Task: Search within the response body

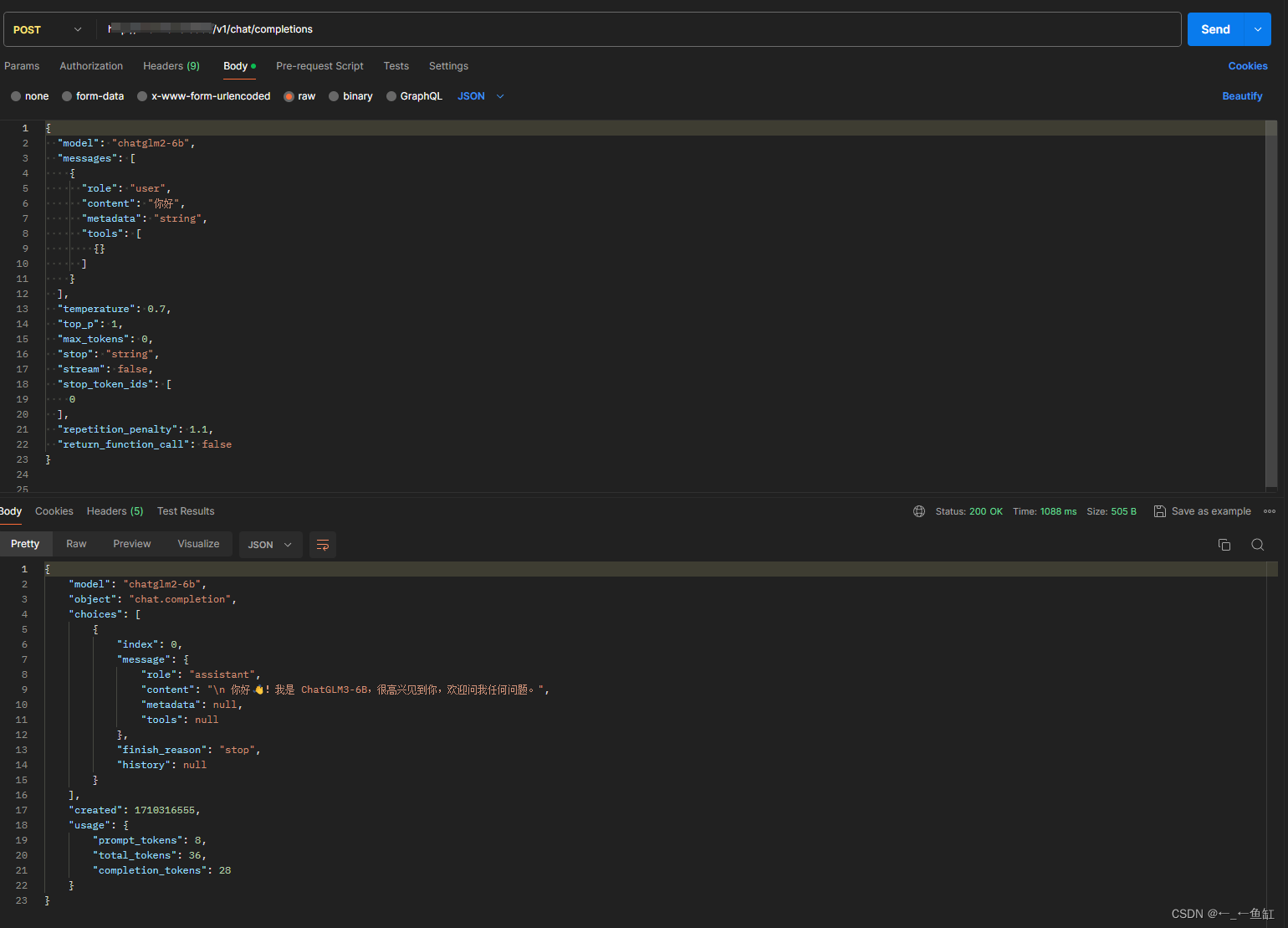Action: (x=1258, y=544)
